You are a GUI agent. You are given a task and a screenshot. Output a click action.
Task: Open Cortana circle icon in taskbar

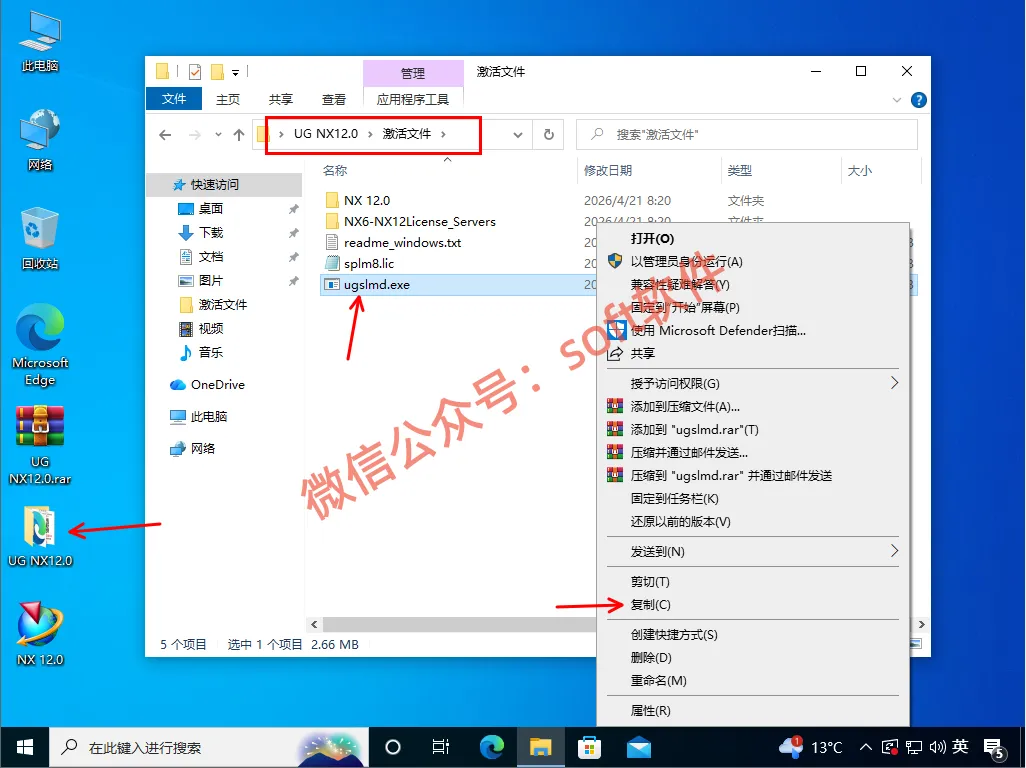[393, 747]
